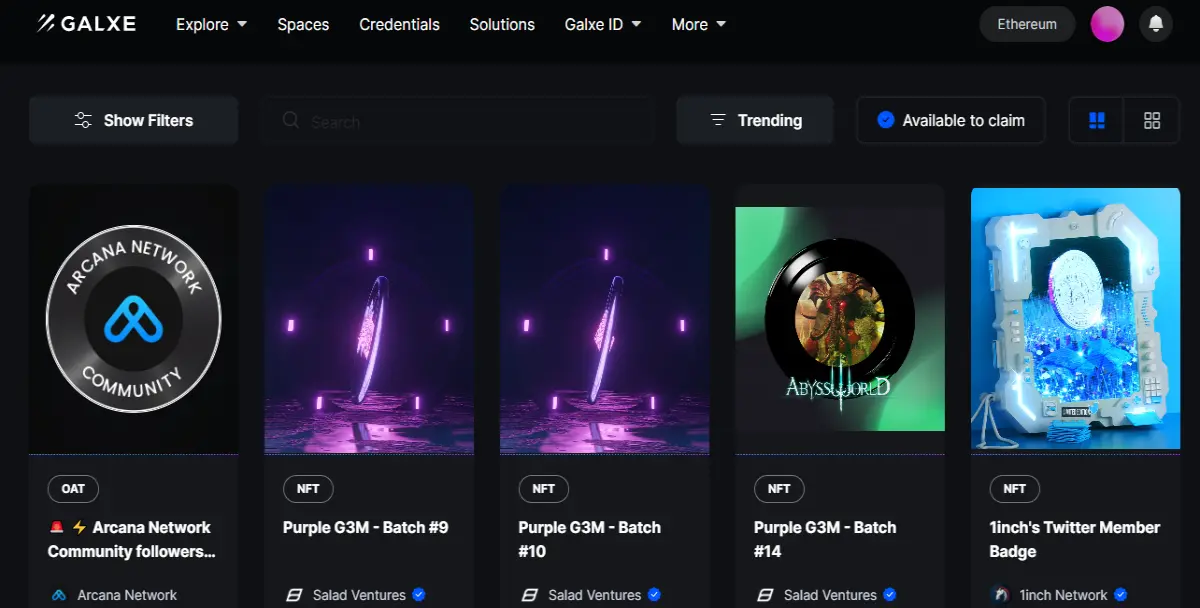Open the Purple G3M - Batch #10 title
The width and height of the screenshot is (1200, 608).
(x=590, y=539)
